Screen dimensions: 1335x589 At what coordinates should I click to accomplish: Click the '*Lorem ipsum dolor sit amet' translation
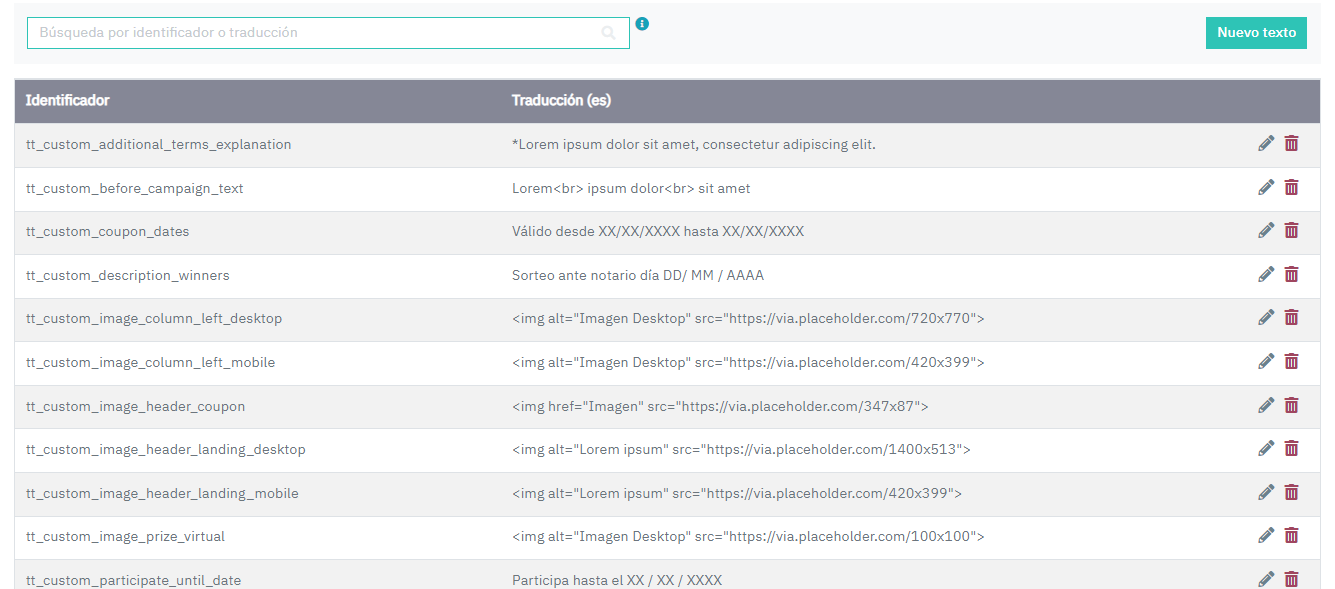tap(694, 145)
